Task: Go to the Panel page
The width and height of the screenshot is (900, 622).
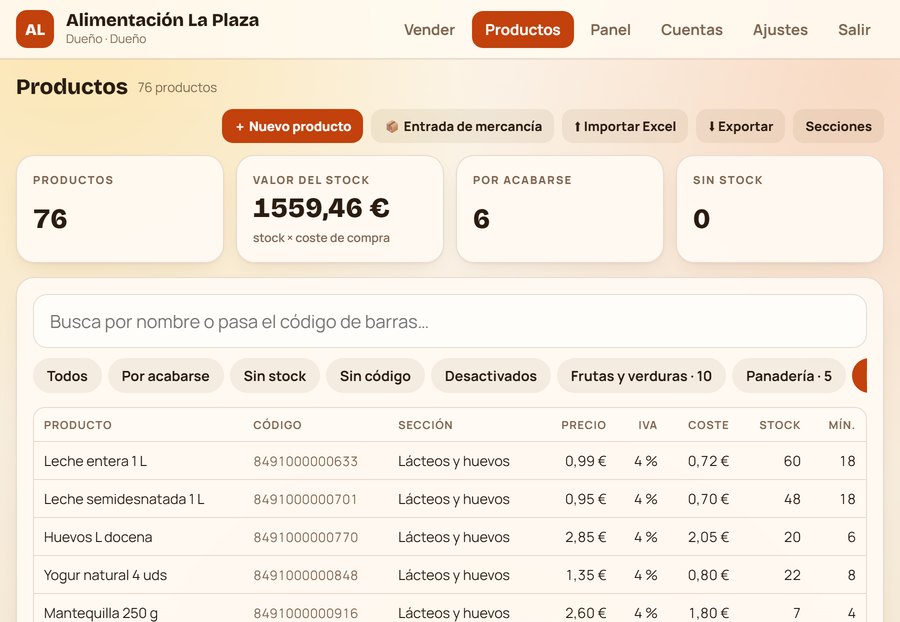Action: [610, 30]
